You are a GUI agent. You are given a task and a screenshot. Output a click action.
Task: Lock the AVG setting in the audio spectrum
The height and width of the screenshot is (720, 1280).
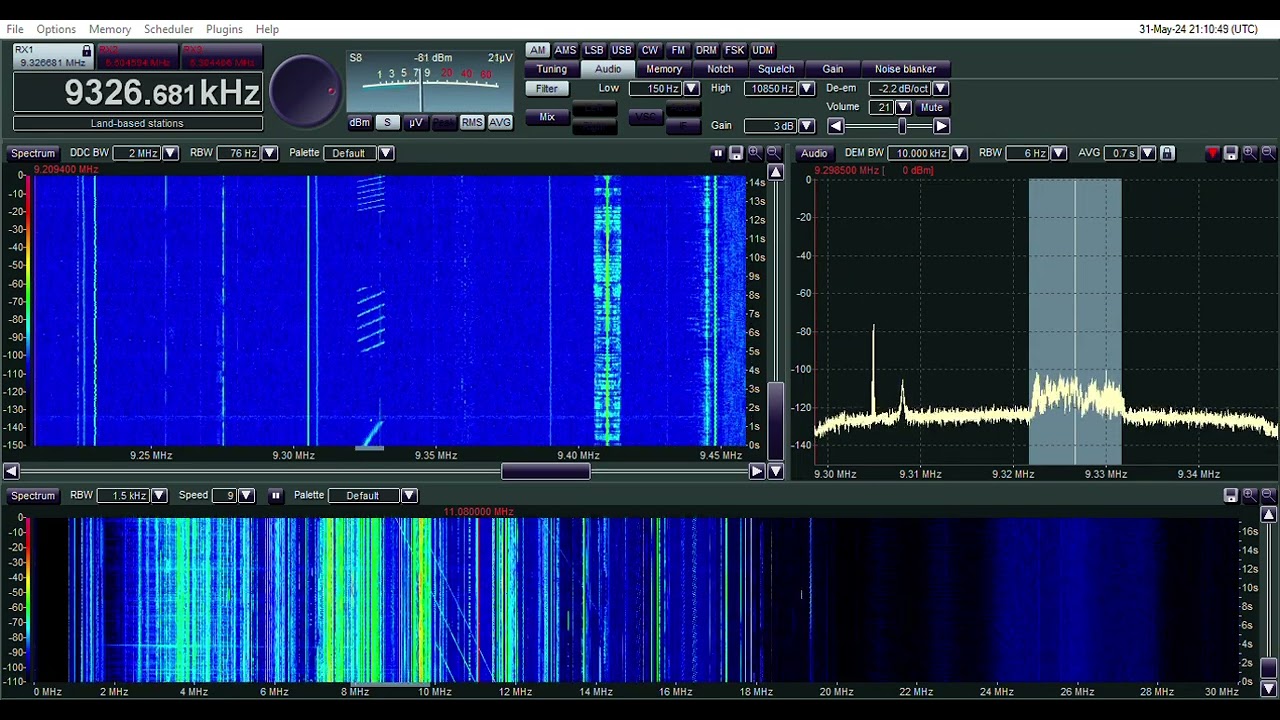pos(1167,153)
